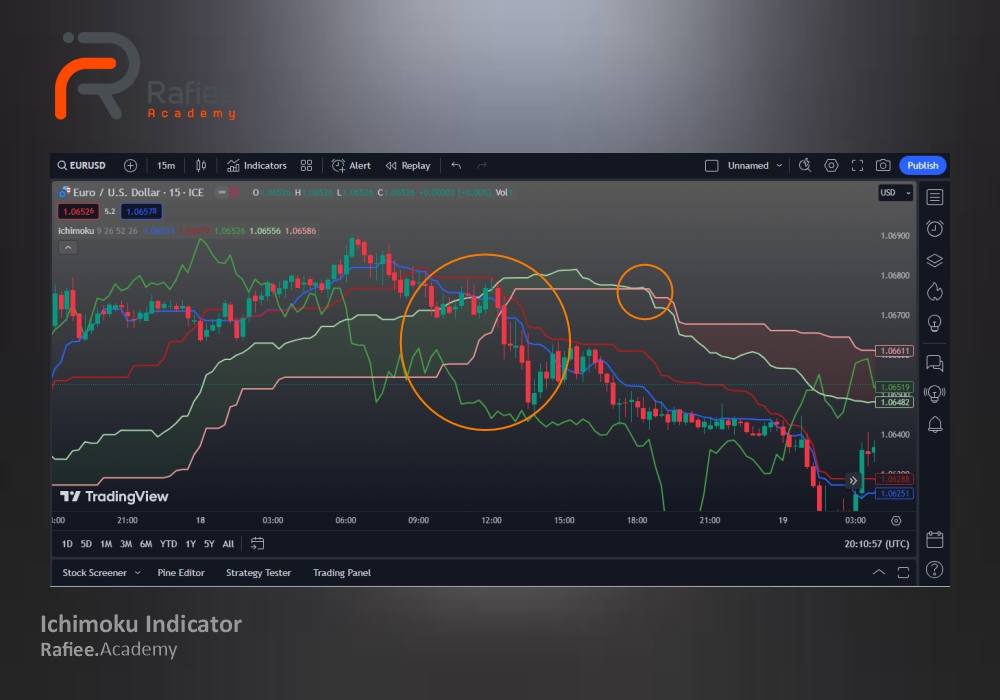
Task: Open the candlestick chart style selector
Action: 201,166
